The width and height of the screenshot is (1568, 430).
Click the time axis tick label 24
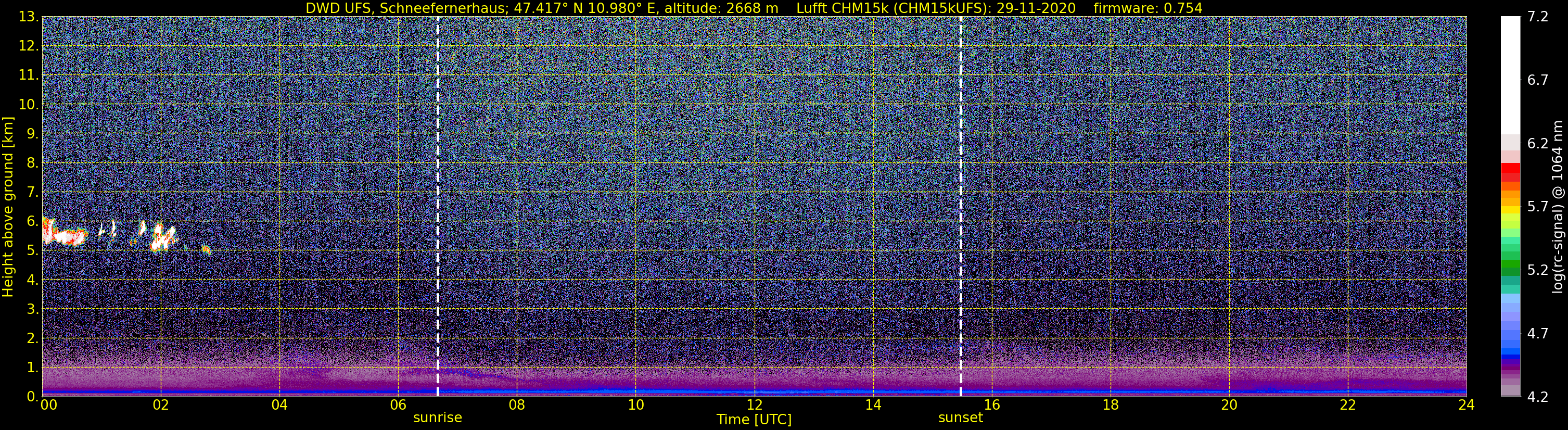[x=1467, y=405]
